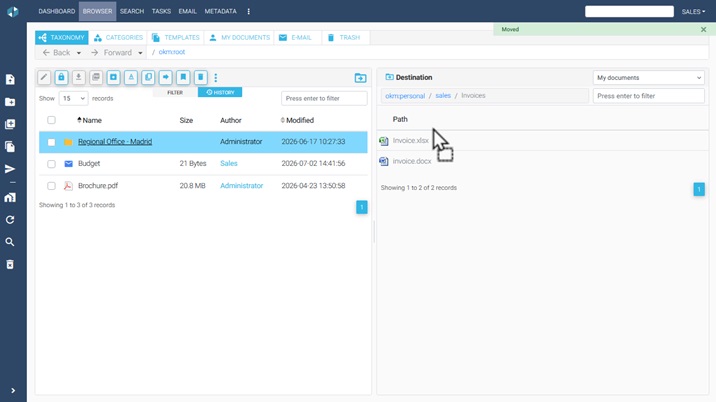The height and width of the screenshot is (402, 716).
Task: Expand the sidebar with the bottom chevron
Action: (x=13, y=391)
